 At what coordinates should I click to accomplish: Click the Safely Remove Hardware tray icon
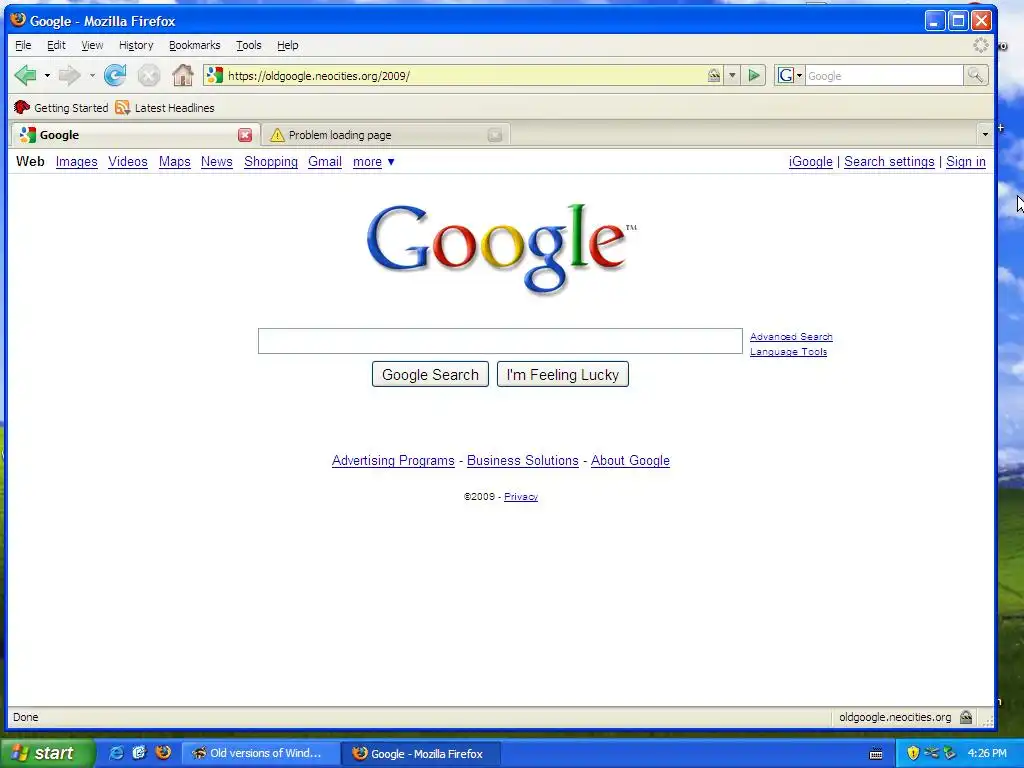point(949,753)
